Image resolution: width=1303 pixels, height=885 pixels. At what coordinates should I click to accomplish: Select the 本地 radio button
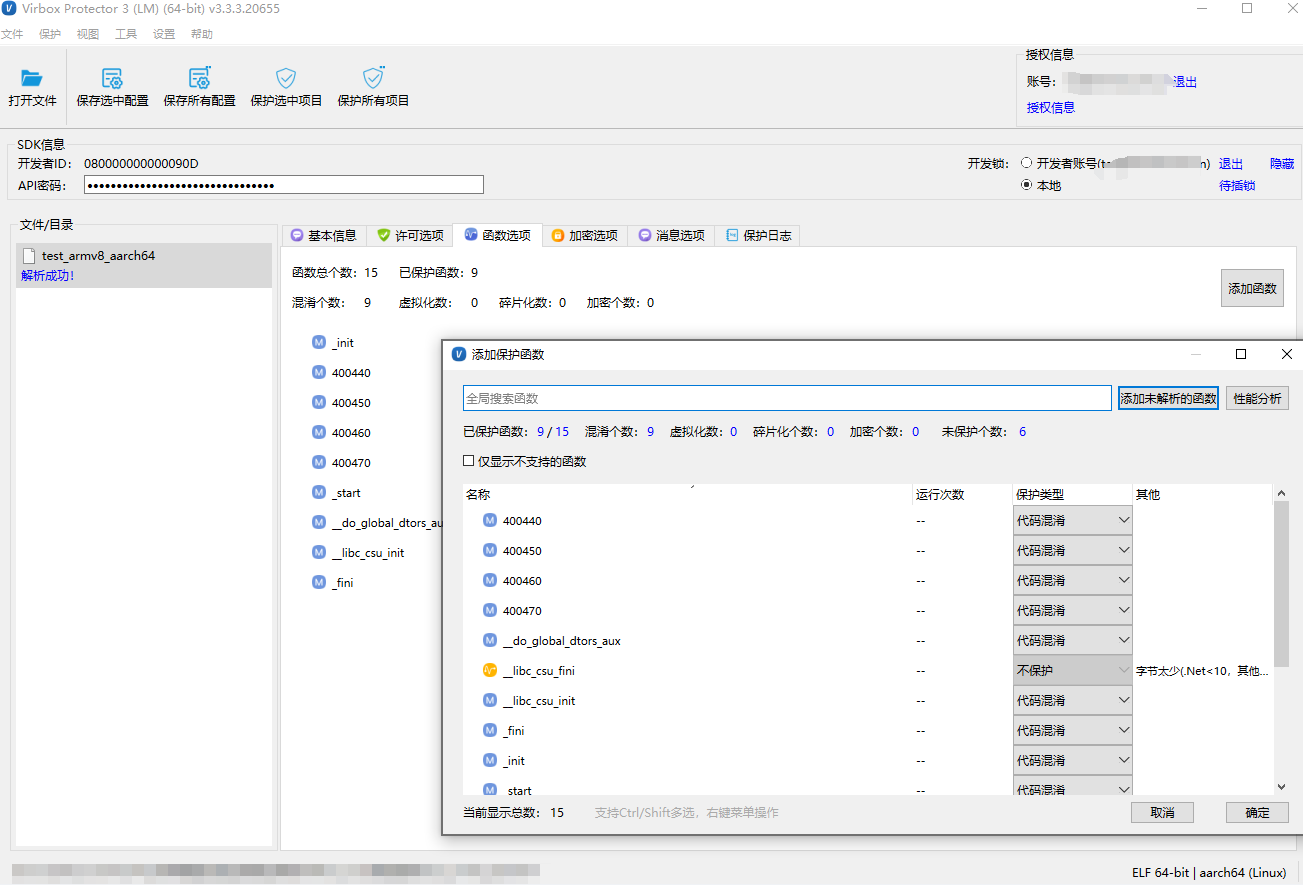pos(1026,185)
